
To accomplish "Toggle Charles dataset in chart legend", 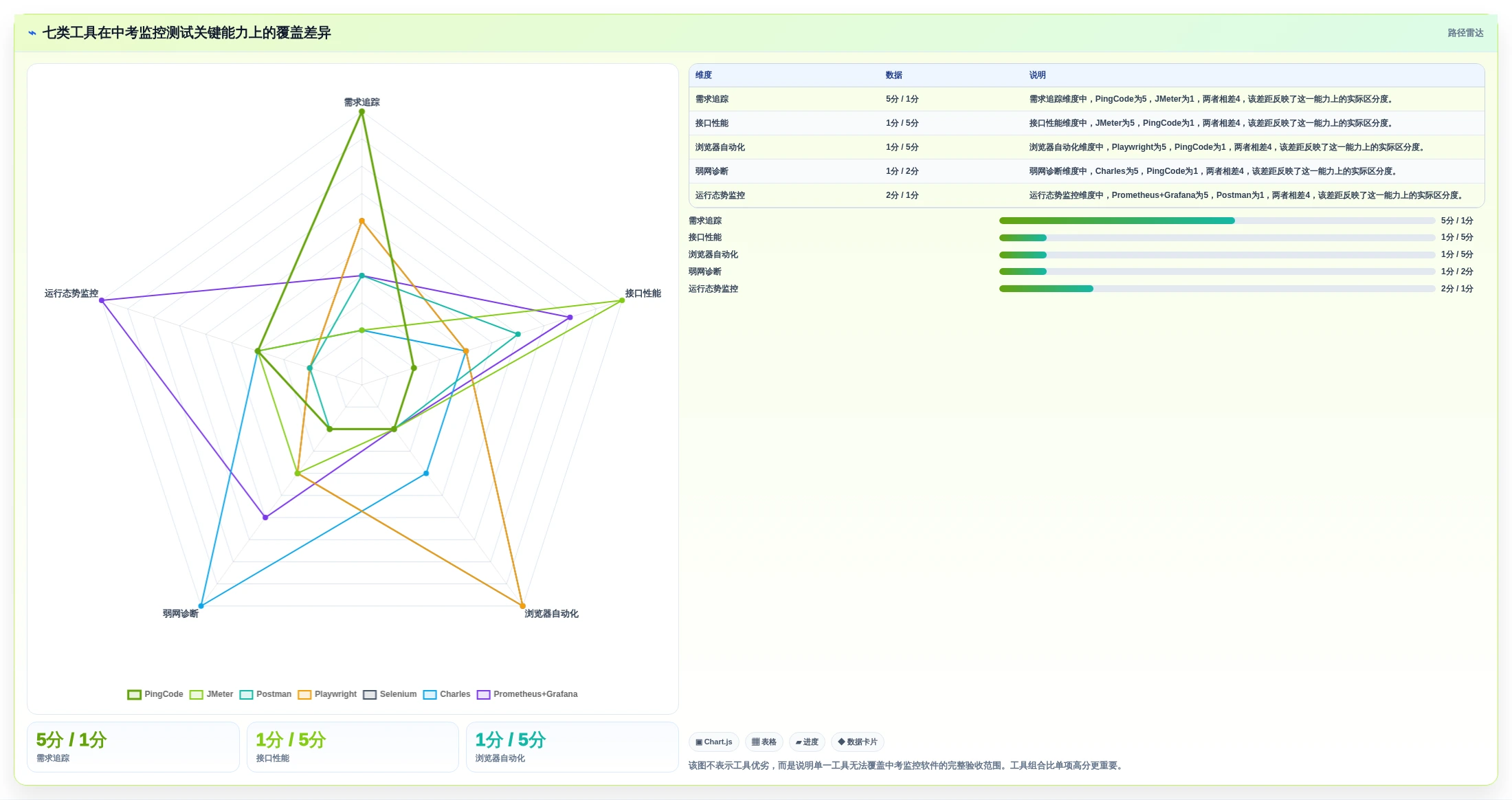I will point(447,694).
